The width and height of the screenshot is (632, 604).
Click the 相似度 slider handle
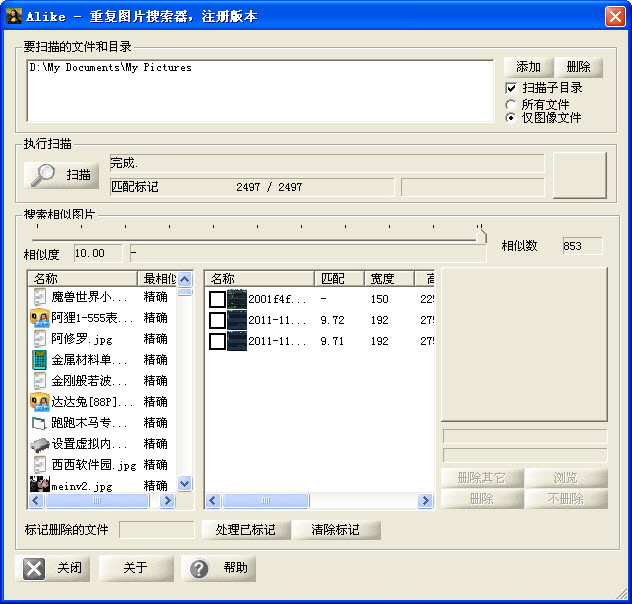(x=481, y=236)
